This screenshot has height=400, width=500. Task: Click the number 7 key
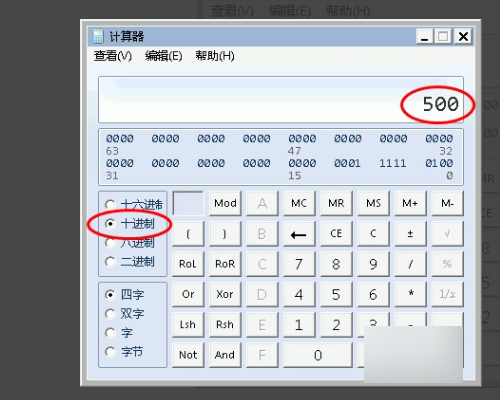[299, 264]
